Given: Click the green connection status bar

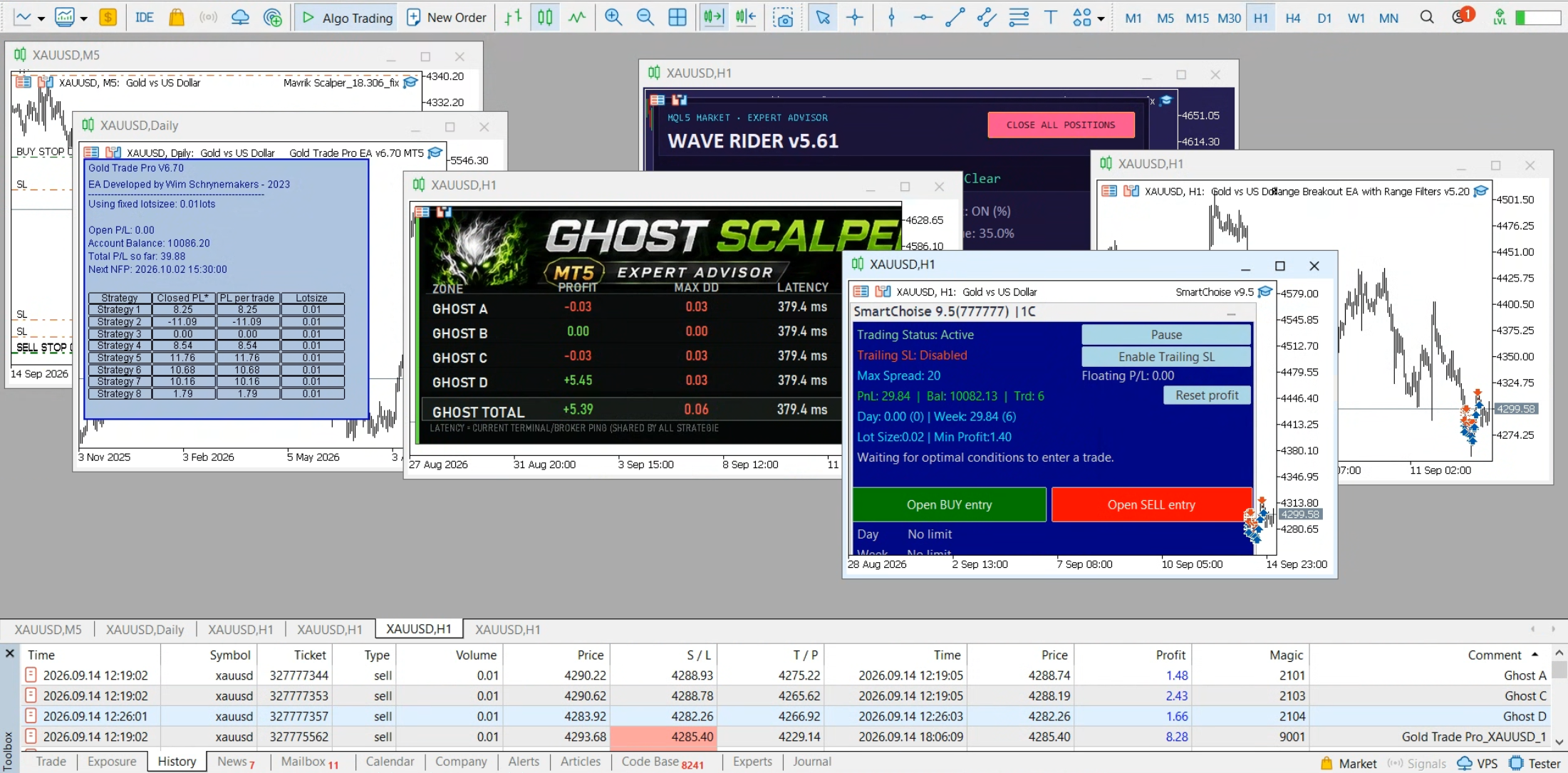Looking at the screenshot, I should tap(1537, 17).
